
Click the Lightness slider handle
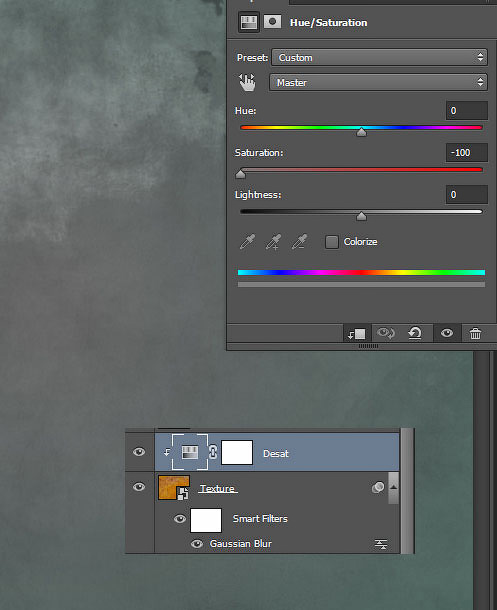click(x=361, y=216)
